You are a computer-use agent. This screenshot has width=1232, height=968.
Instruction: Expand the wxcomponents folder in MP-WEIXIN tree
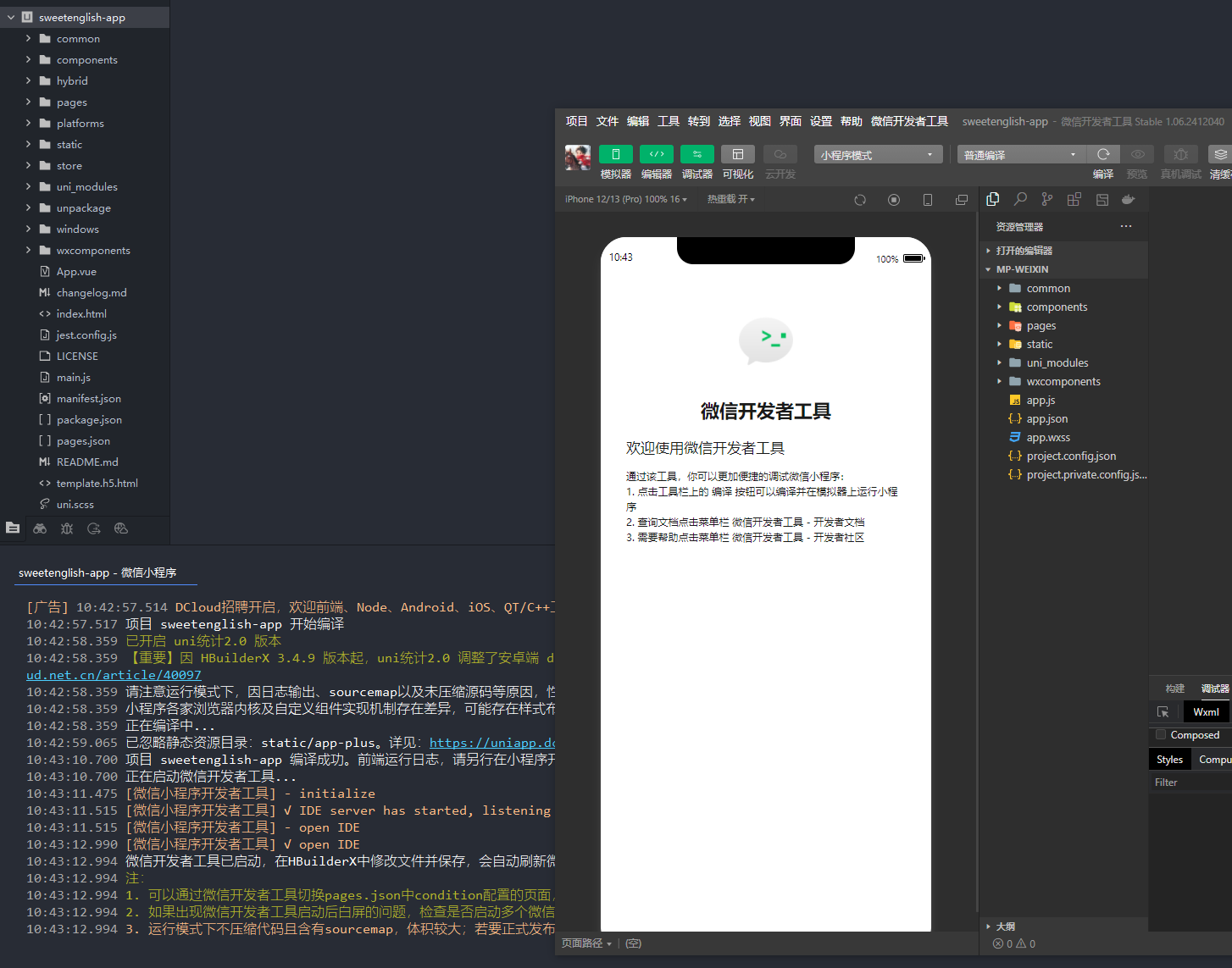click(999, 381)
